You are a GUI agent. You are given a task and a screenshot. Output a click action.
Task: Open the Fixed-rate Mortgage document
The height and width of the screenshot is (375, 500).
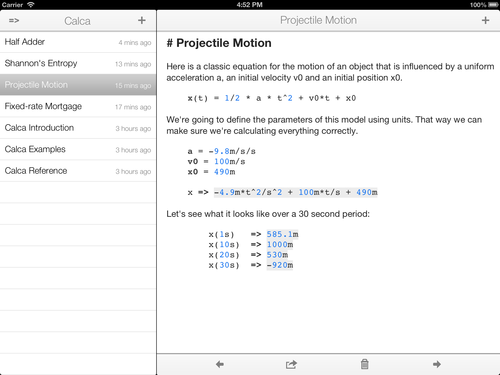tap(78, 106)
